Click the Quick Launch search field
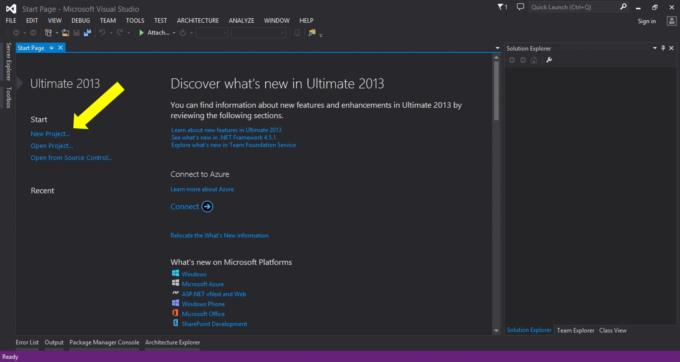Screen dimensions: 680x362 [x=573, y=7]
